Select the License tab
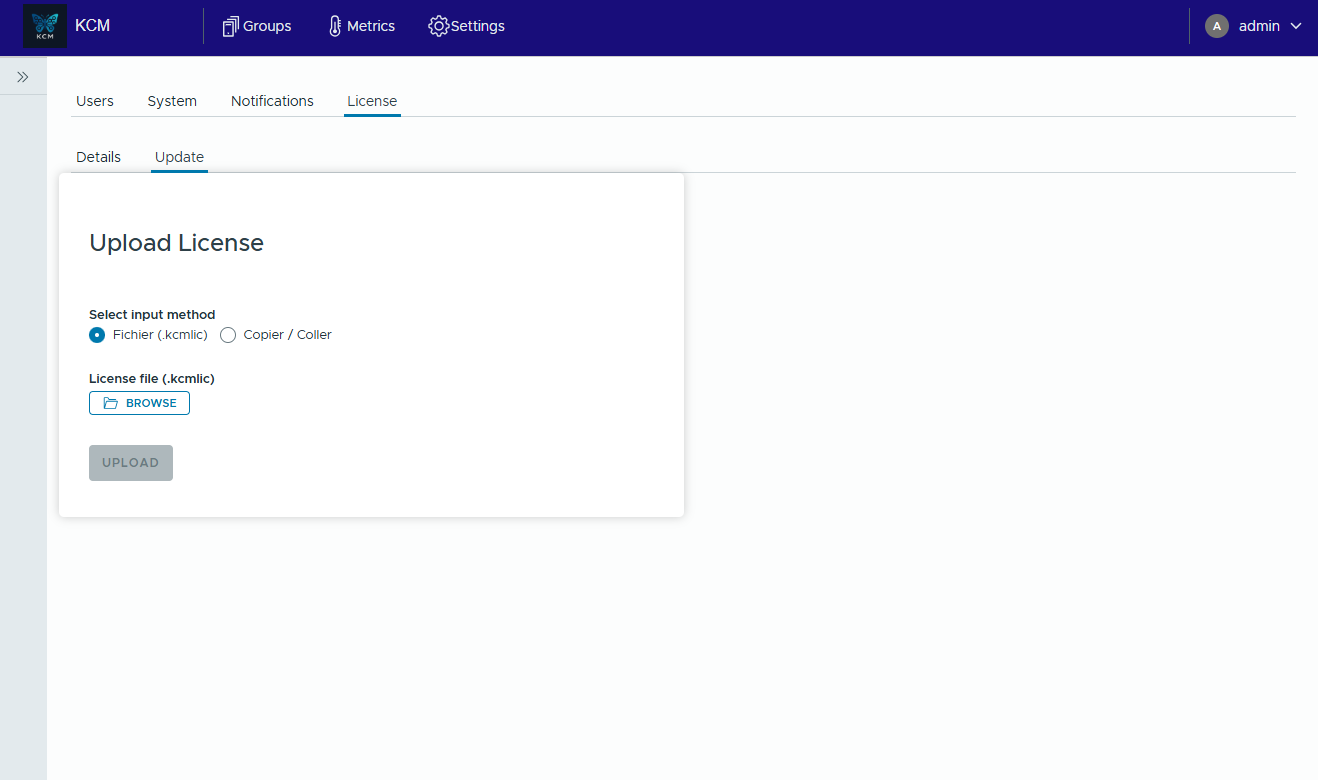1318x780 pixels. click(x=372, y=101)
